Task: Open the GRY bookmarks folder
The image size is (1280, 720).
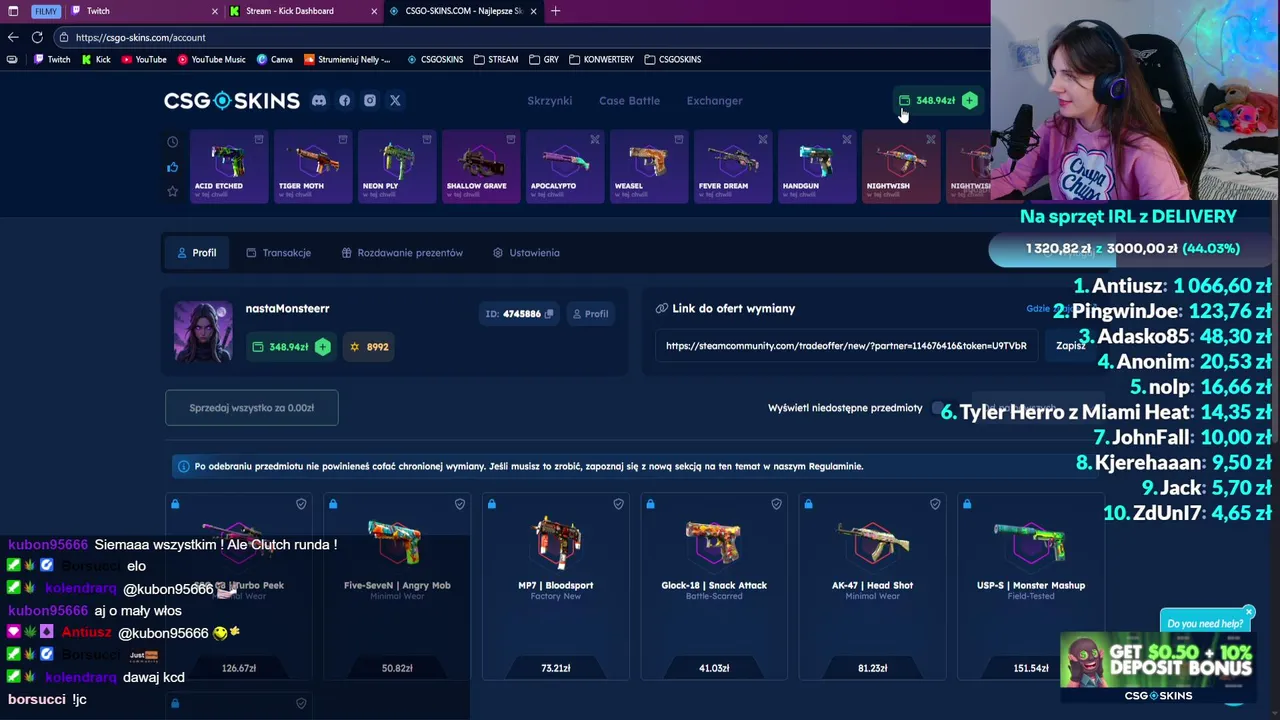Action: pyautogui.click(x=544, y=59)
